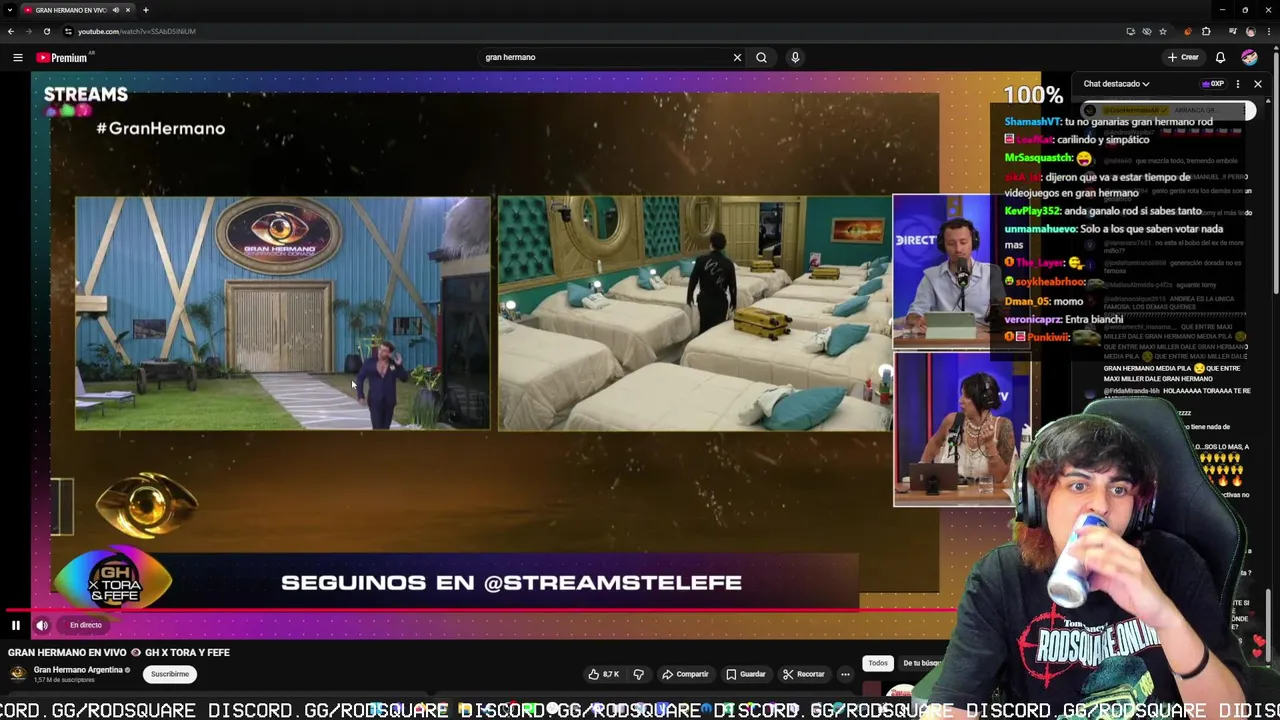Close the GRAN HERMANO EN VIVO tab
The image size is (1280, 720).
(x=127, y=10)
